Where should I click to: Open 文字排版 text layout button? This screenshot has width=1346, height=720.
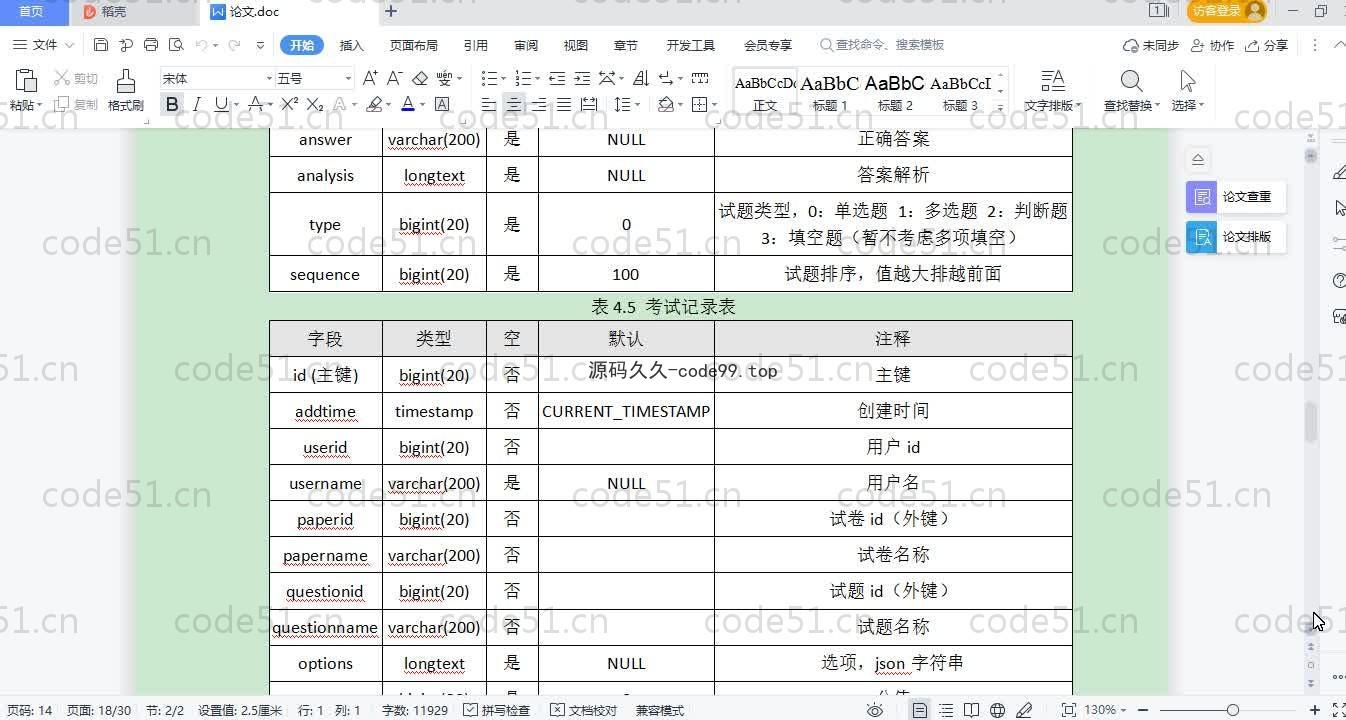click(1052, 90)
